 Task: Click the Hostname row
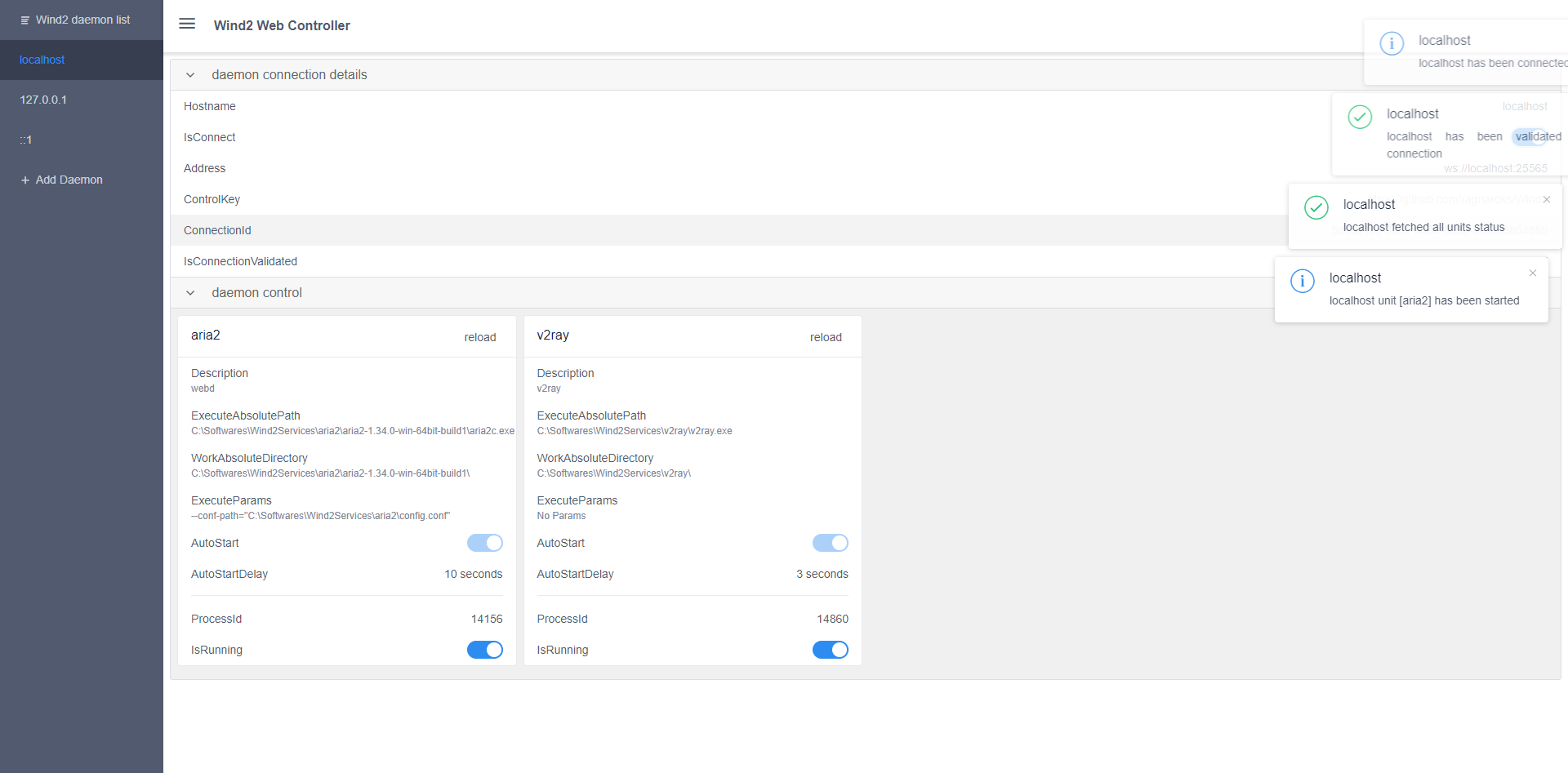point(866,106)
